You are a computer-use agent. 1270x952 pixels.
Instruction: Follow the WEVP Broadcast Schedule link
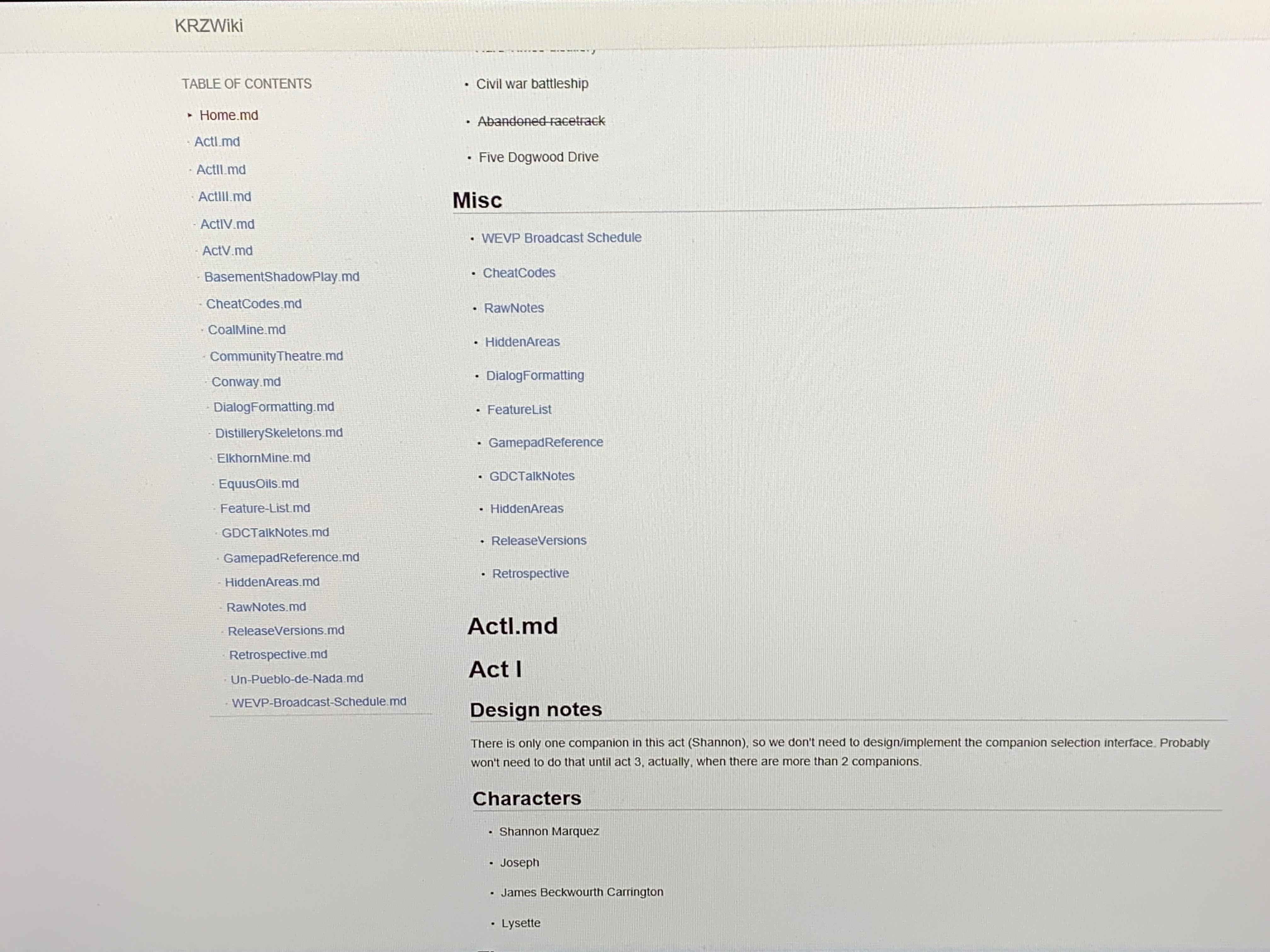pos(561,238)
